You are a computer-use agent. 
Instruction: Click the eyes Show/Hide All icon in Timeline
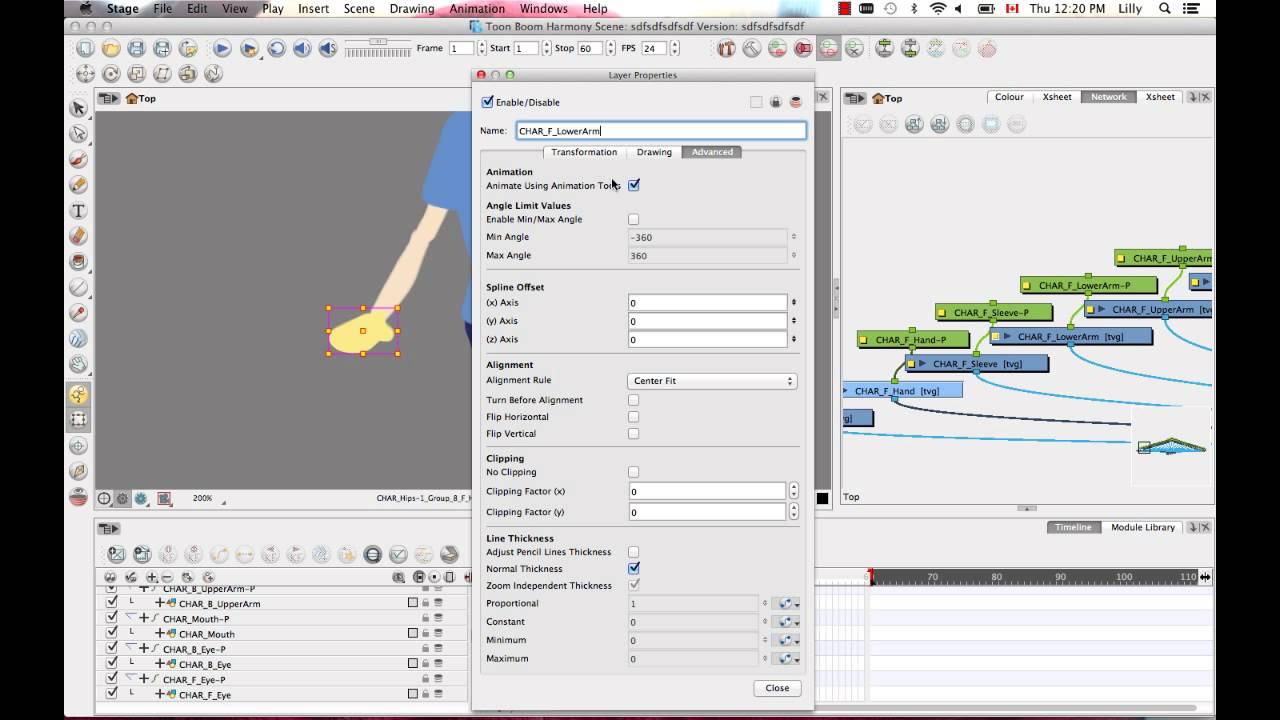pos(110,577)
